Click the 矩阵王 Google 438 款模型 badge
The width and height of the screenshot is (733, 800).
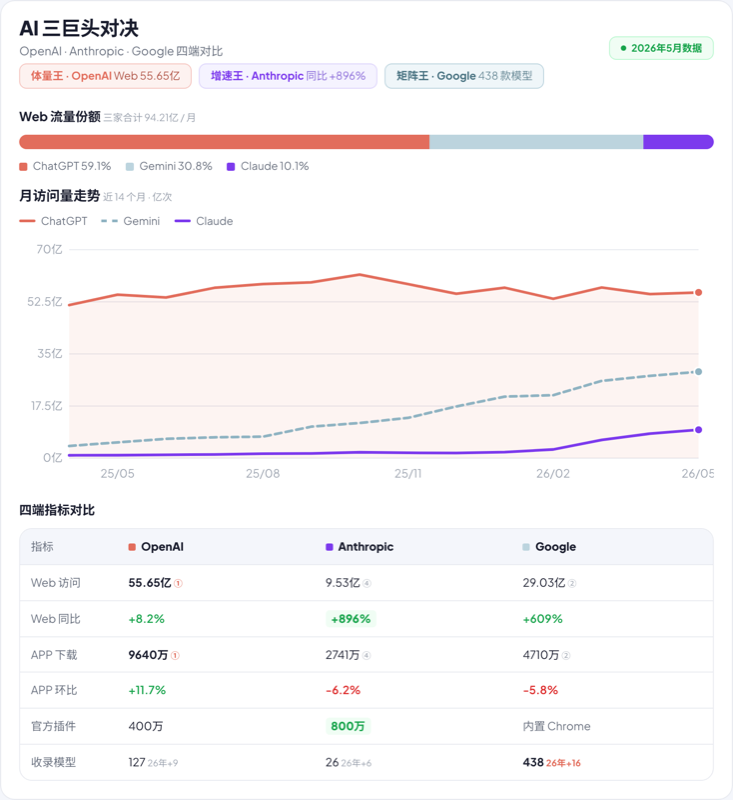[x=464, y=76]
